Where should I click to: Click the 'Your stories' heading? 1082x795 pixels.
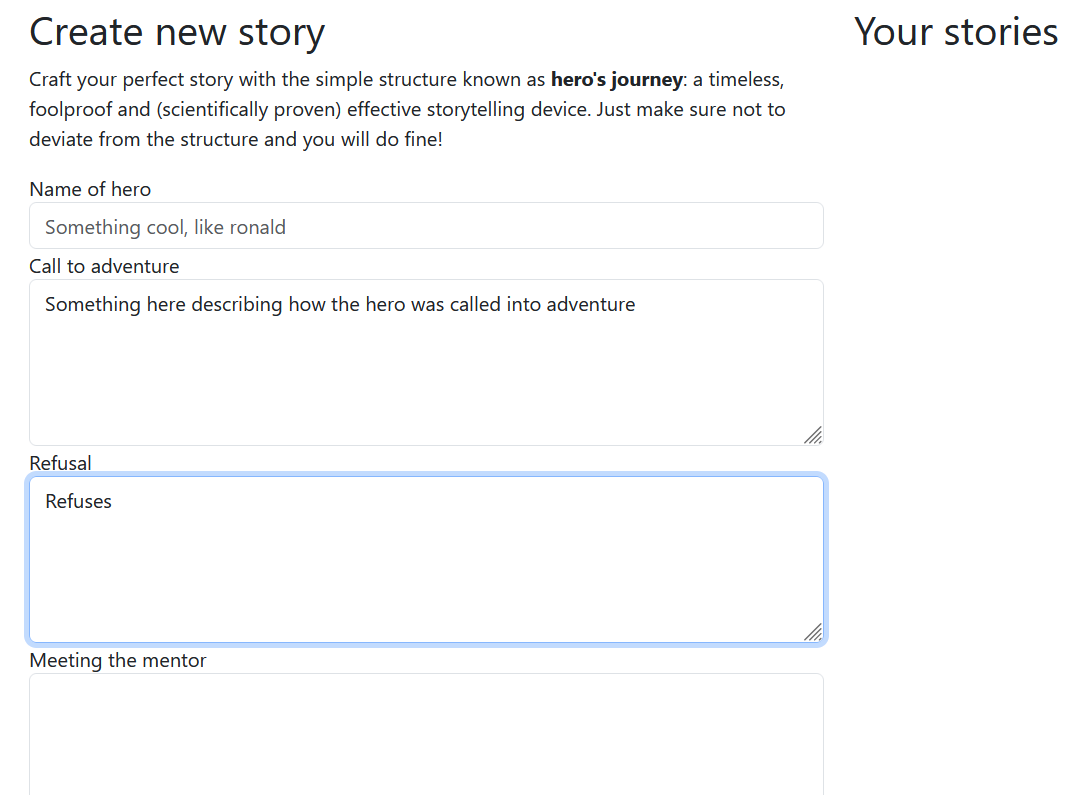(x=955, y=32)
